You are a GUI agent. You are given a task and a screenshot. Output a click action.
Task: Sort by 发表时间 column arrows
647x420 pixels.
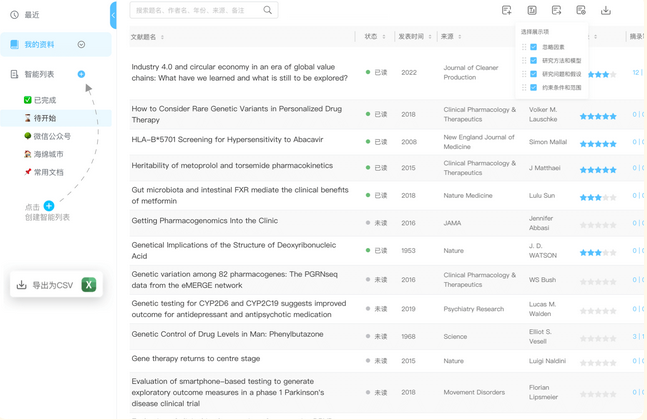coord(430,37)
